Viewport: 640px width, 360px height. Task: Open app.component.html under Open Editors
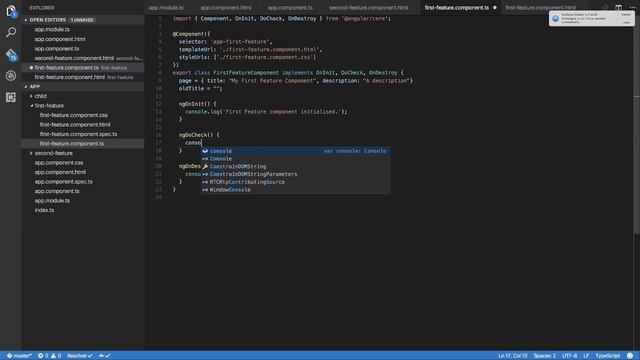[x=82, y=39]
